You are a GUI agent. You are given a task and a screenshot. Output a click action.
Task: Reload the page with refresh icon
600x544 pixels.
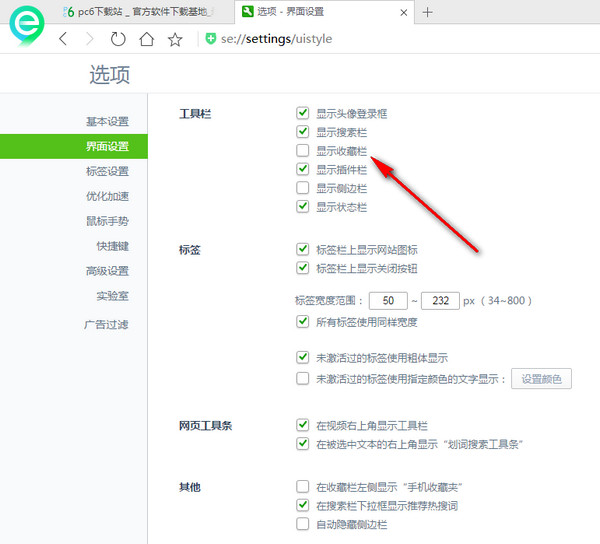119,39
